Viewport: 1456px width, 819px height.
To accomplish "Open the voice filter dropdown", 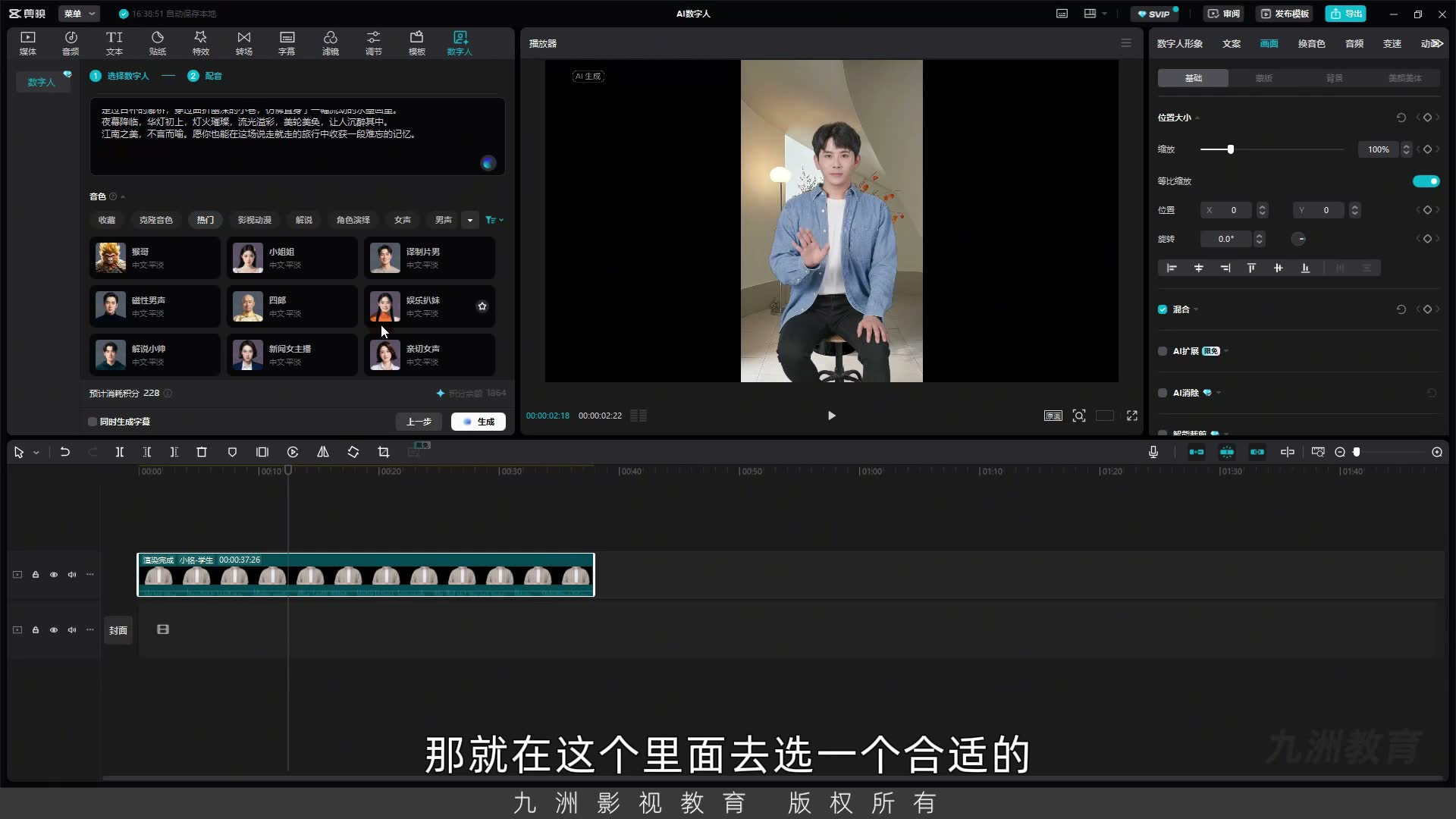I will [494, 220].
